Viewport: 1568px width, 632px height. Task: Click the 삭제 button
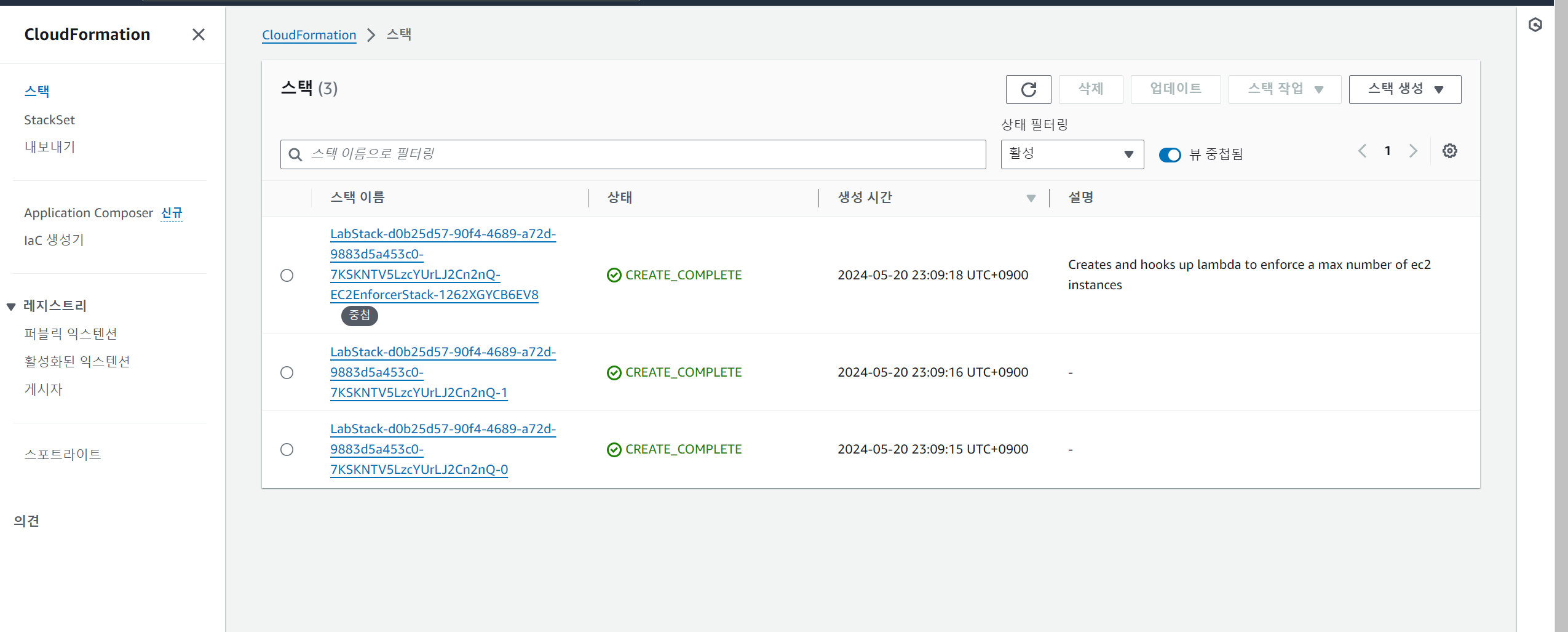pos(1091,89)
